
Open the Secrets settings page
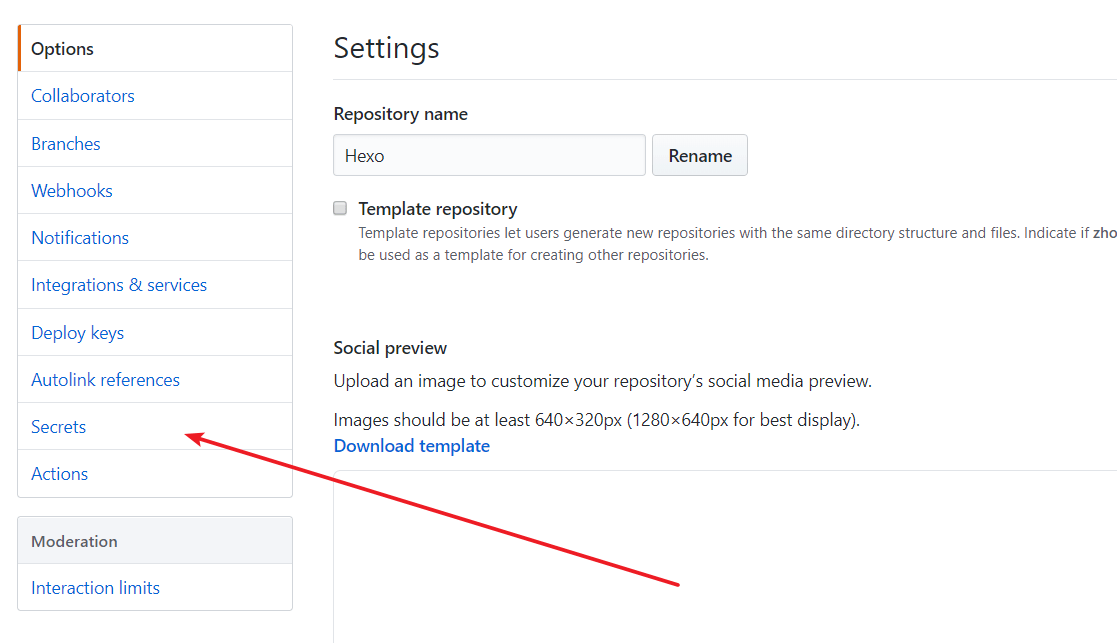[x=59, y=427]
